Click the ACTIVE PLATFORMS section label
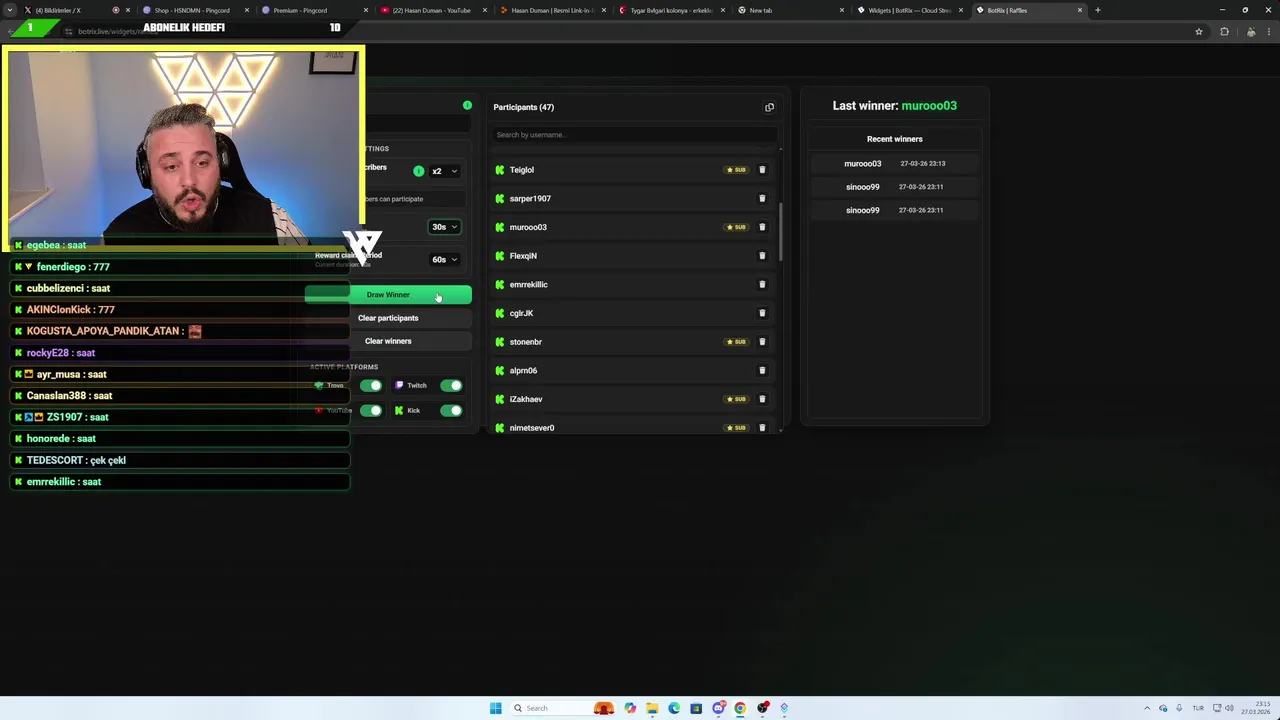Image resolution: width=1280 pixels, height=720 pixels. pos(344,367)
